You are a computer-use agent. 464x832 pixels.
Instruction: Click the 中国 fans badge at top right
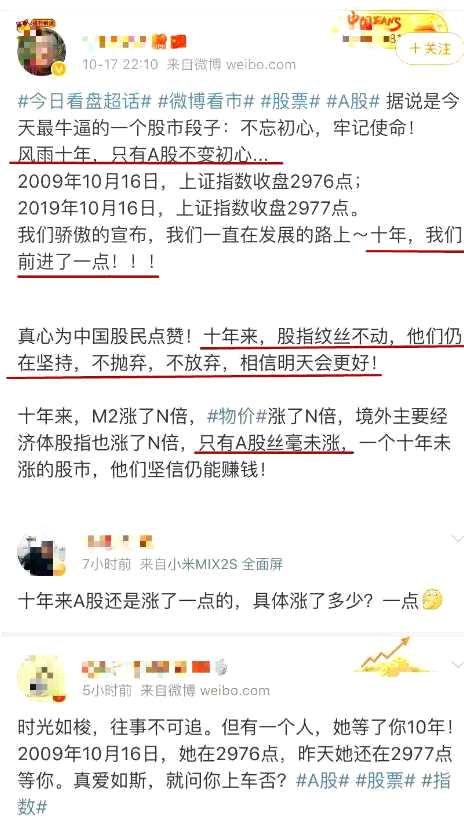pyautogui.click(x=392, y=24)
